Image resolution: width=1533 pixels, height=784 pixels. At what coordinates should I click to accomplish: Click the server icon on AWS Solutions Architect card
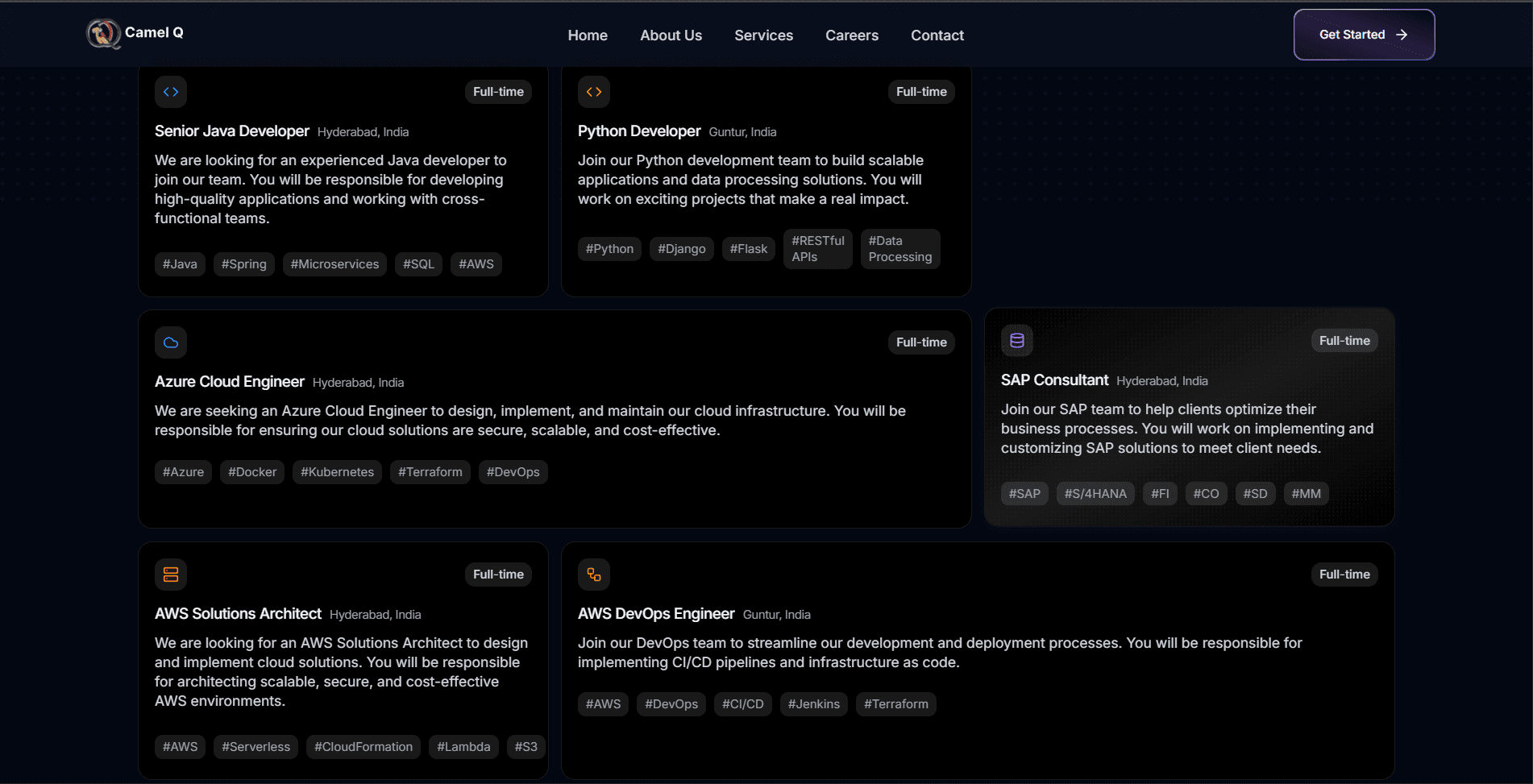[171, 575]
